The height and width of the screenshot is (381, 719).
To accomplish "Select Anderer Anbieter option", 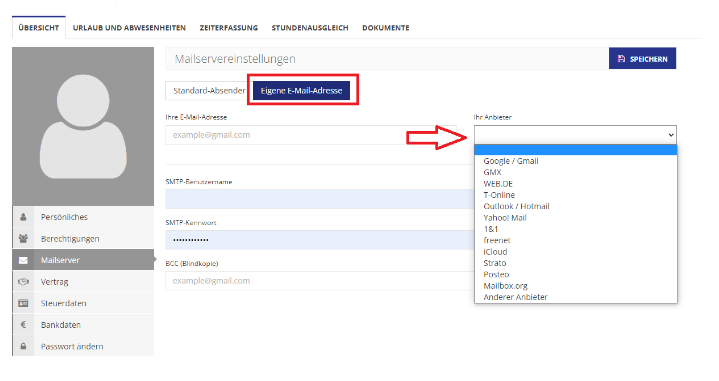I will 575,297.
